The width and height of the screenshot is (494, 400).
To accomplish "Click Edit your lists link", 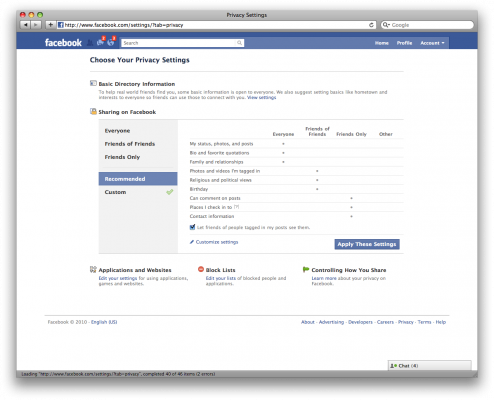I will coord(221,278).
